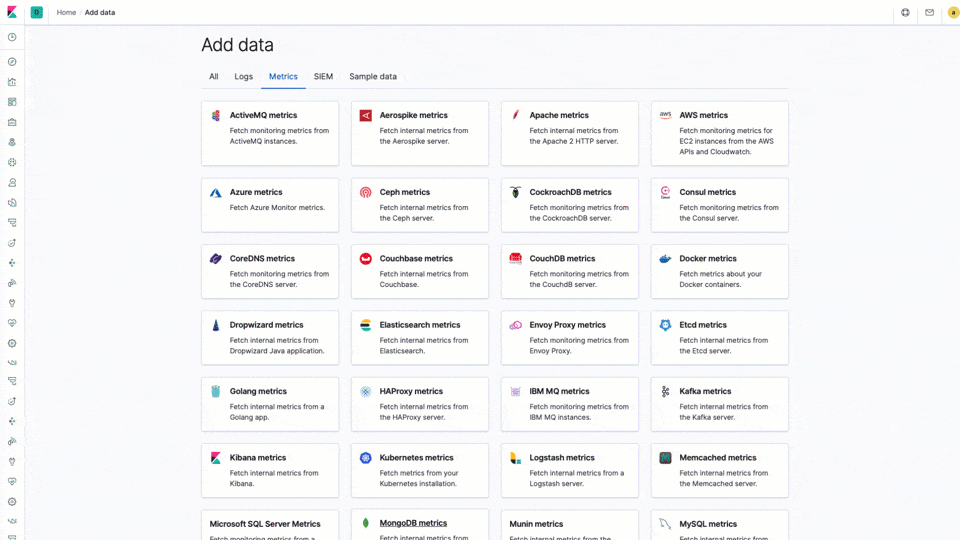Open Maps icon in sidebar

pos(12,142)
